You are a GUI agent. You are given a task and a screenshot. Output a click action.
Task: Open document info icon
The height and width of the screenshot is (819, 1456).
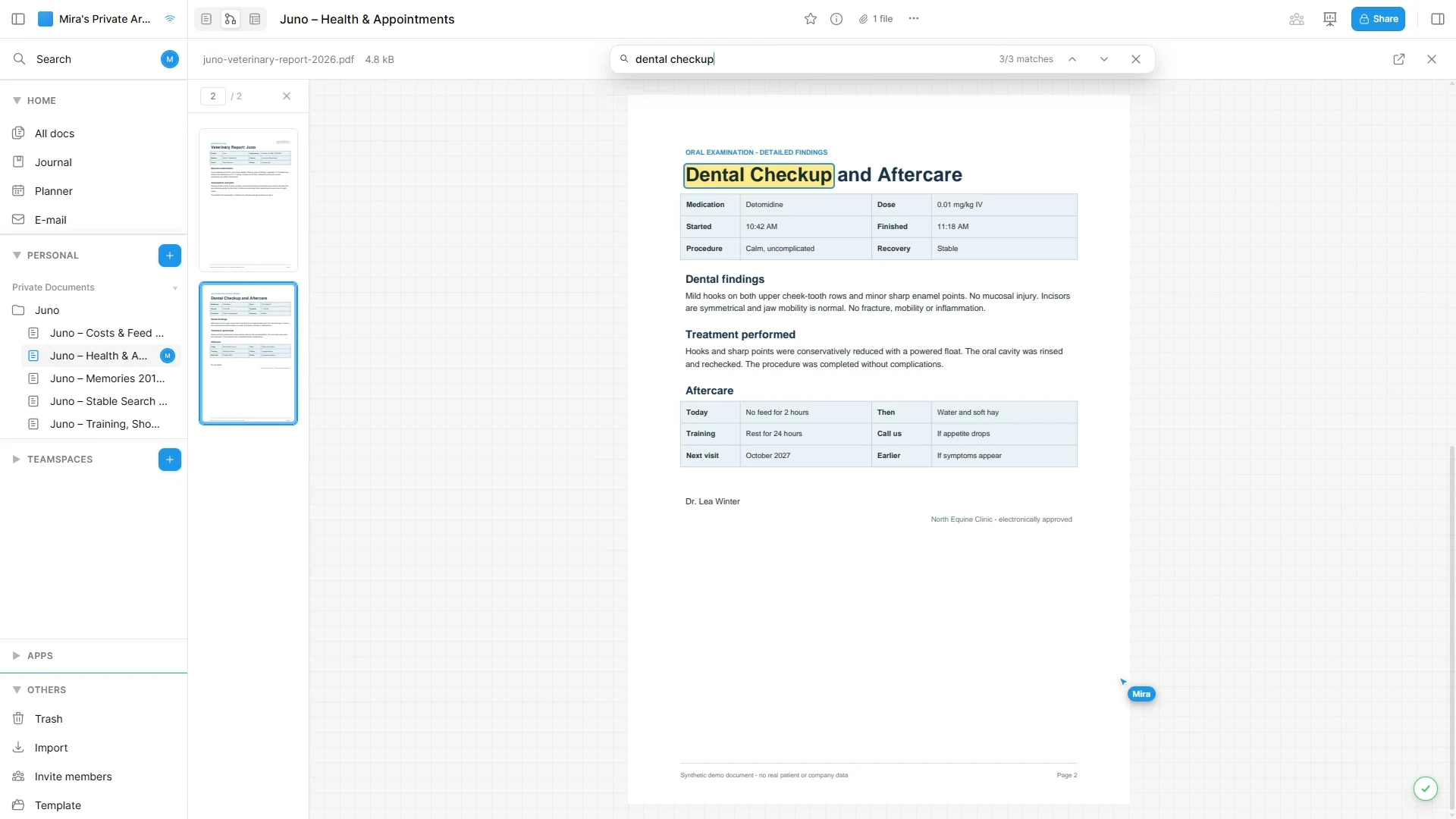pos(836,19)
